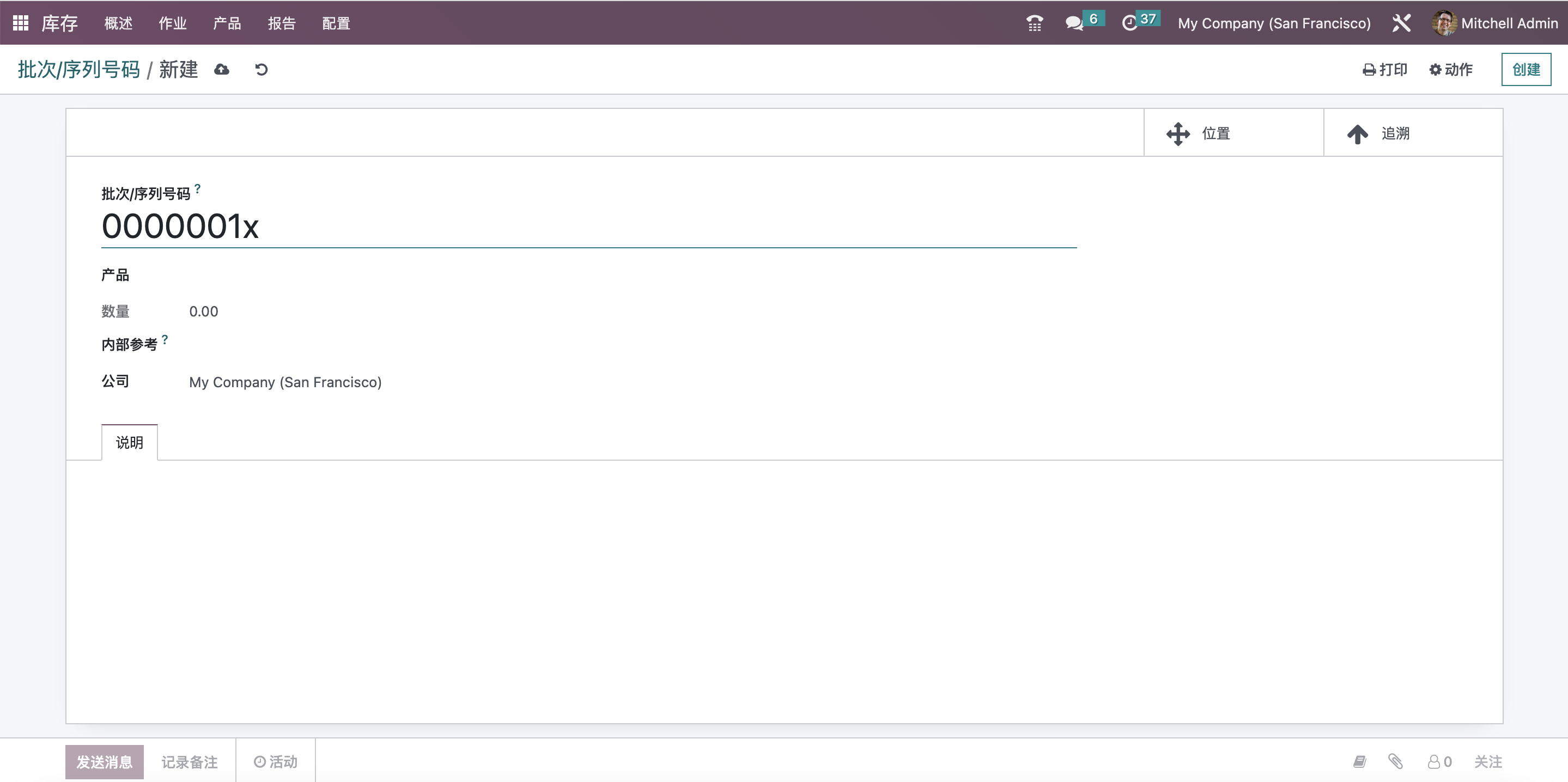
Task: Go back to 批次/序列号码 breadcrumb
Action: coord(79,69)
